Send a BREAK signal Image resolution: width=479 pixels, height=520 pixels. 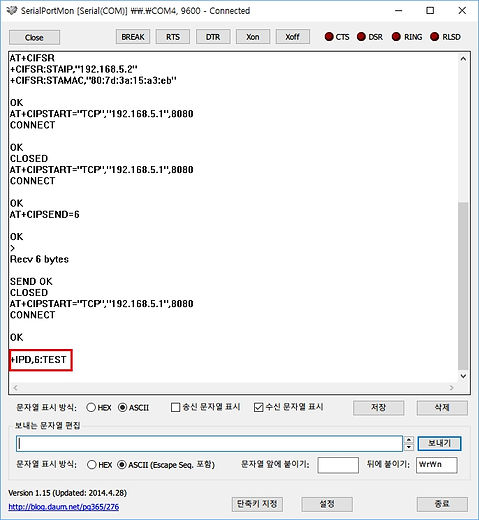pos(133,37)
